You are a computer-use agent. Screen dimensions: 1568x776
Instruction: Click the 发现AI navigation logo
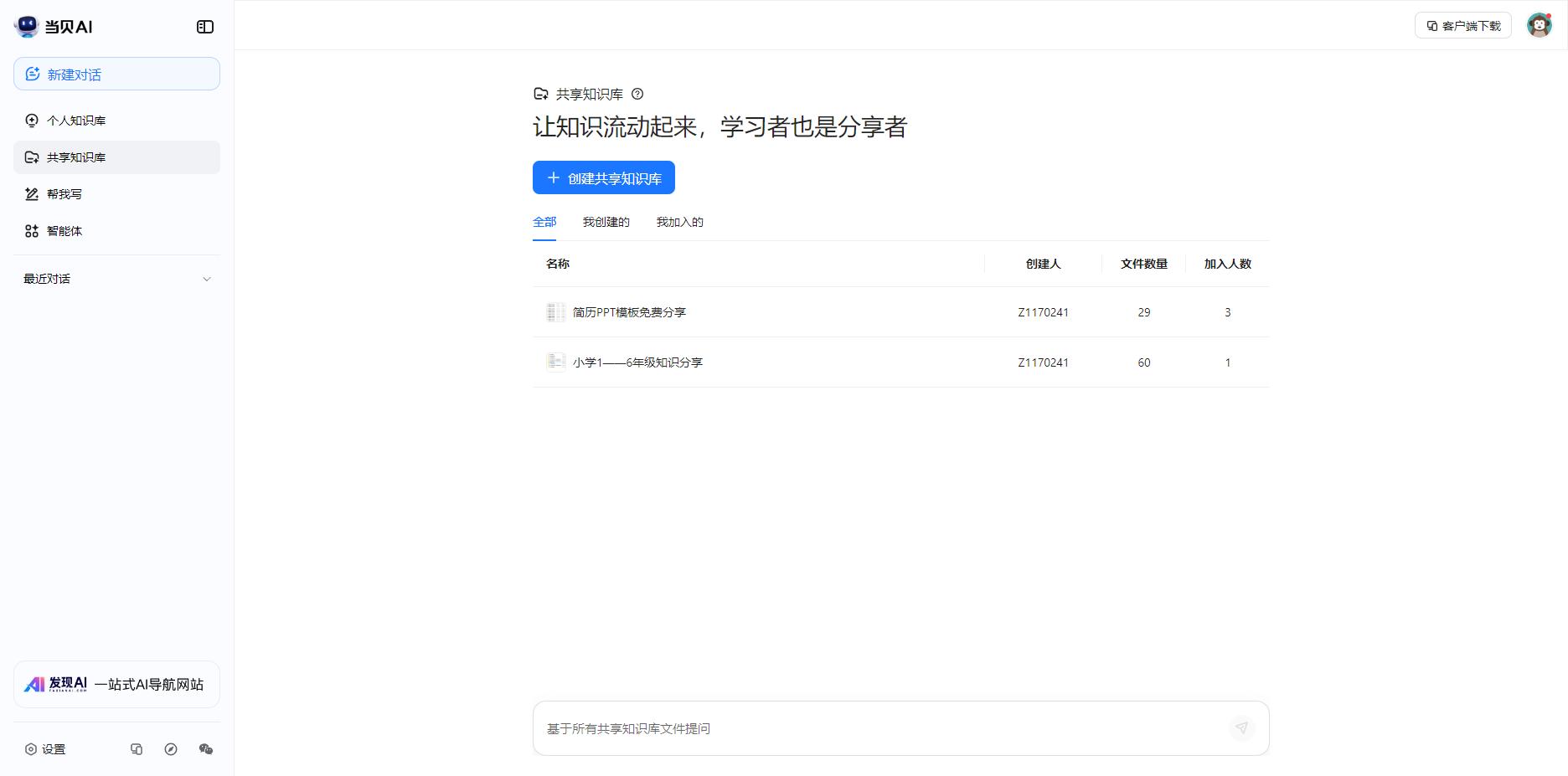(116, 684)
